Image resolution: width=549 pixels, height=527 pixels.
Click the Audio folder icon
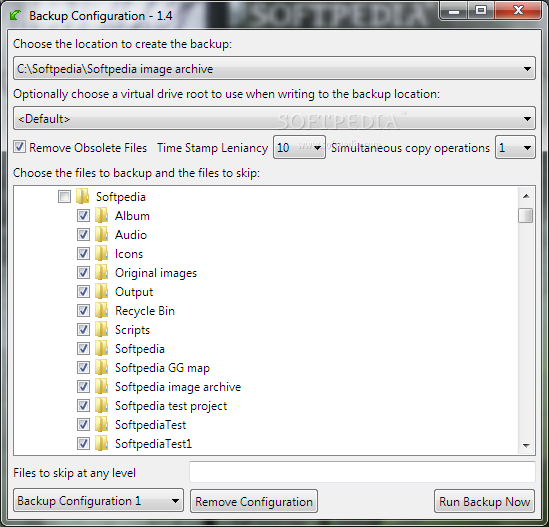[102, 234]
